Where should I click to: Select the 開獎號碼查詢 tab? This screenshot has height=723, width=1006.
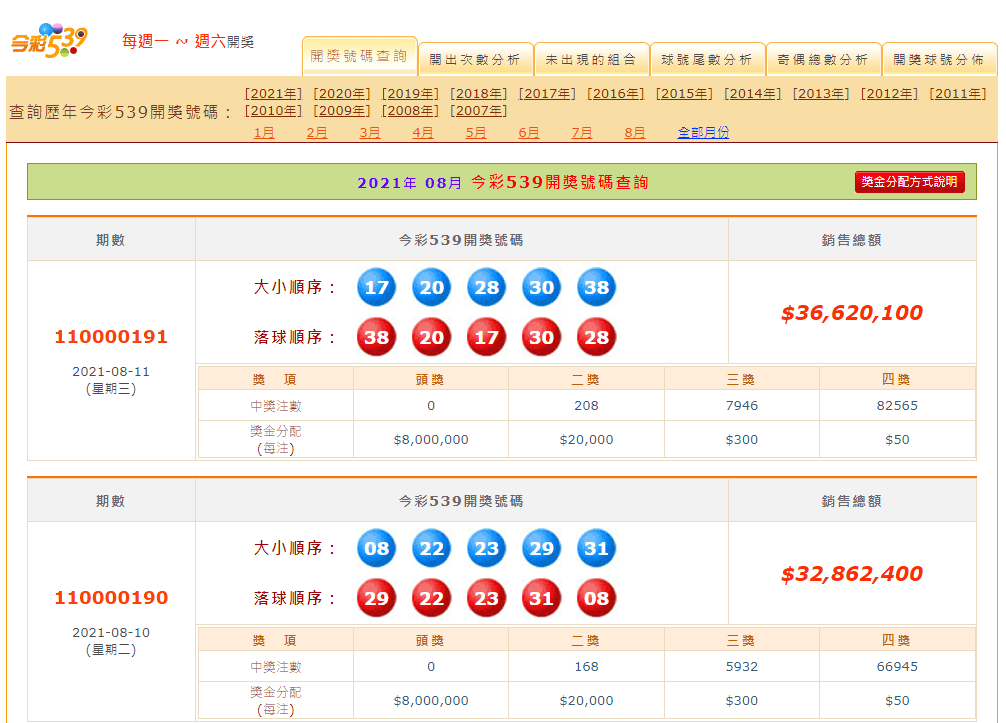(359, 56)
